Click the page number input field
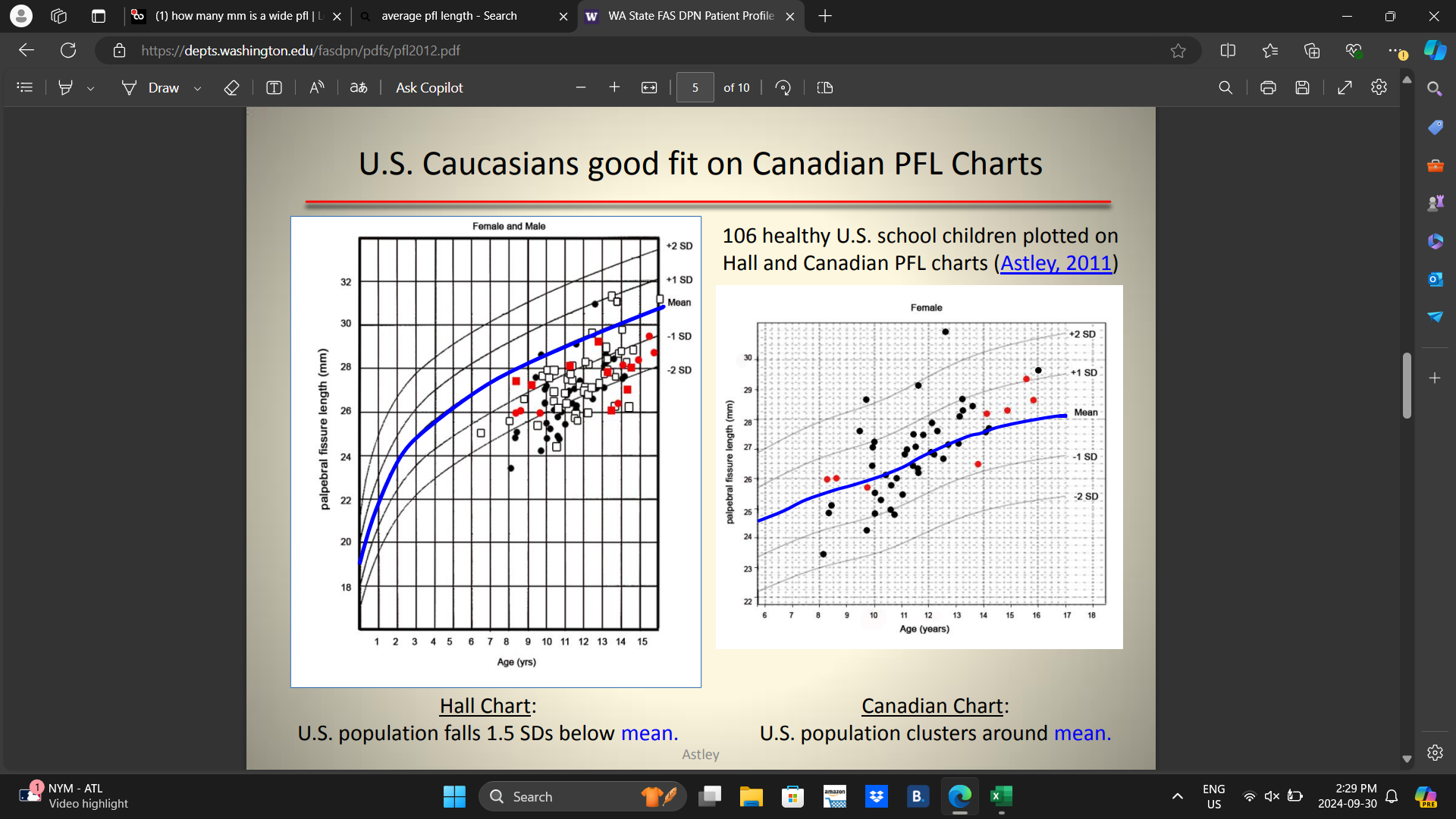Image resolution: width=1456 pixels, height=819 pixels. click(x=695, y=87)
